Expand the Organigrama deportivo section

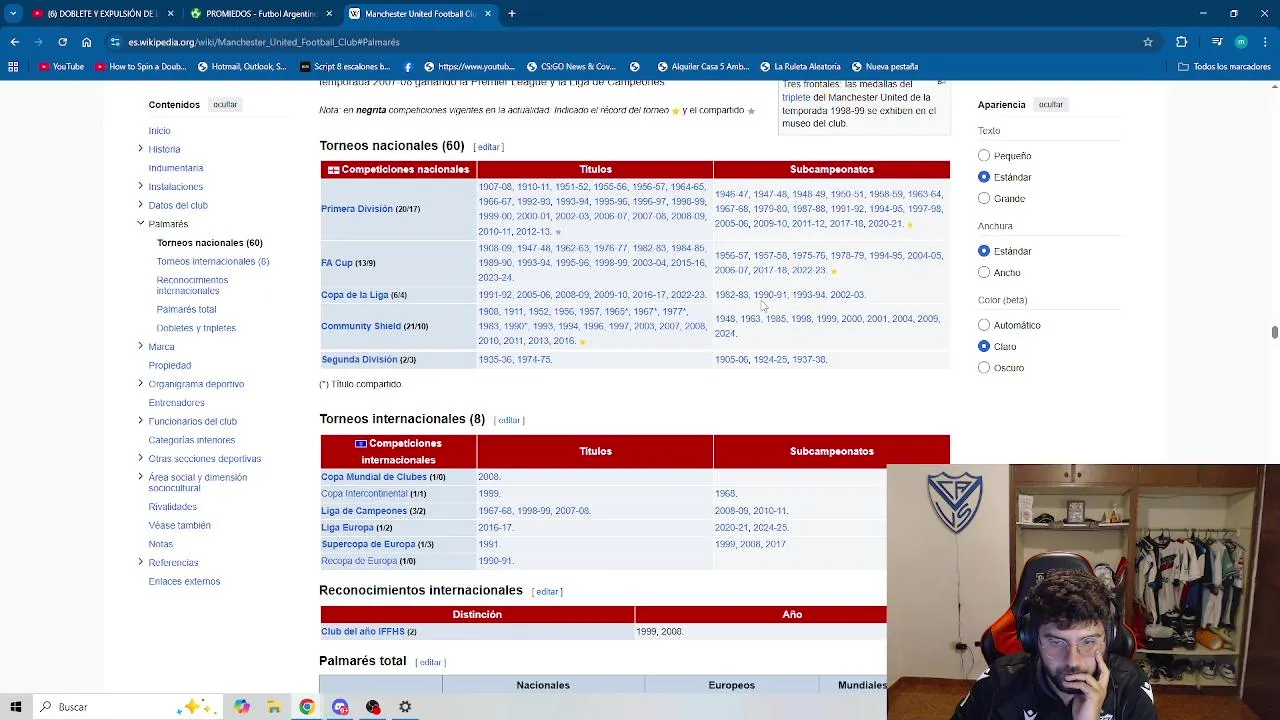pos(140,383)
